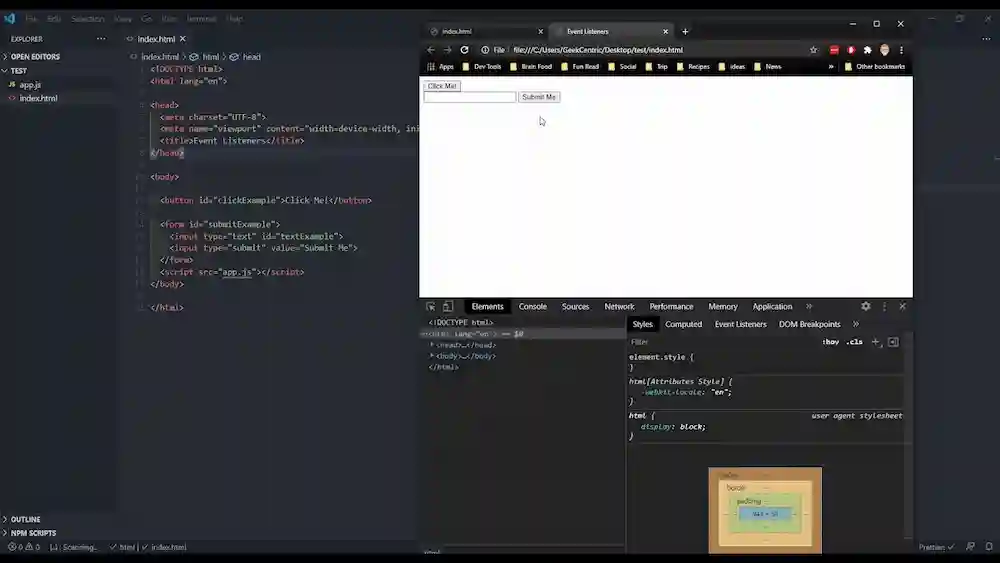Activate the DevTools inspect element picker
The width and height of the screenshot is (1000, 563).
coord(431,307)
